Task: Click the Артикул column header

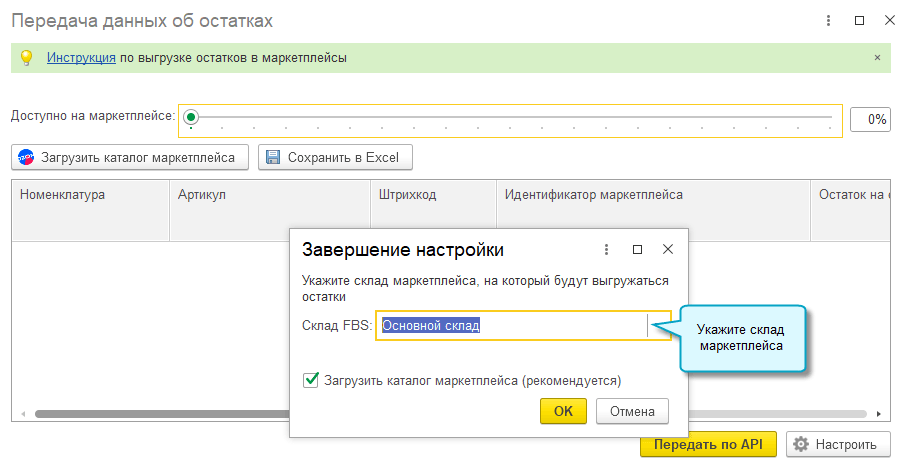Action: pyautogui.click(x=270, y=210)
